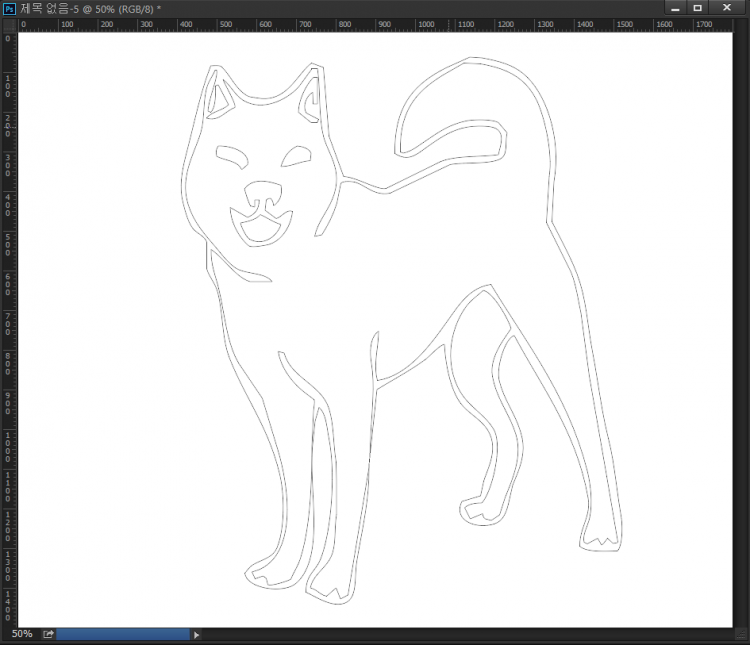Minimize the document window
Screen dimensions: 750x645
coord(675,8)
